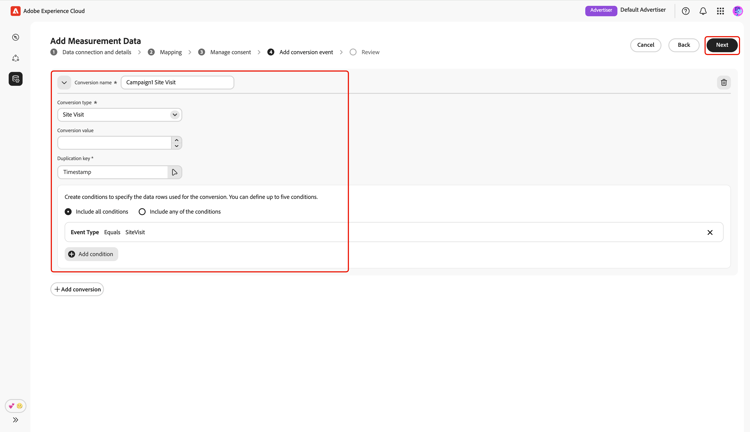Click the Conversion value input field

(x=114, y=143)
